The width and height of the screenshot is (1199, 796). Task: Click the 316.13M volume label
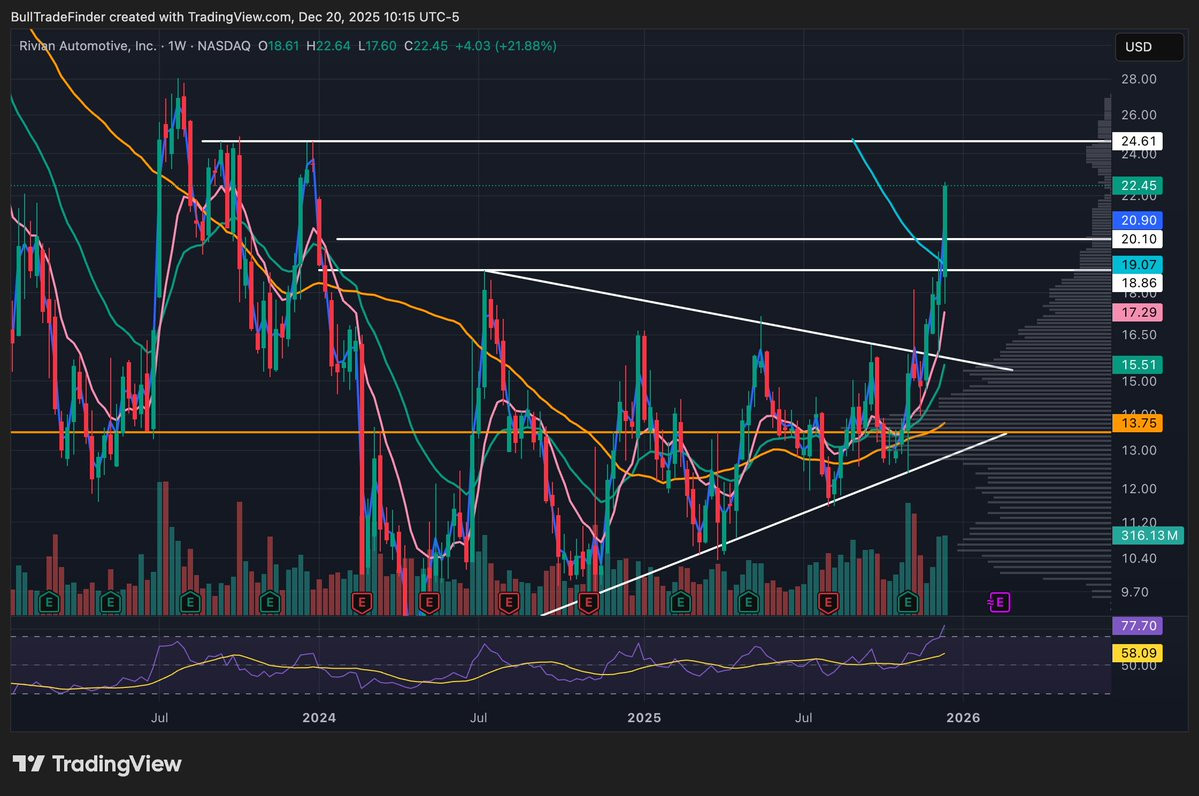(1148, 535)
